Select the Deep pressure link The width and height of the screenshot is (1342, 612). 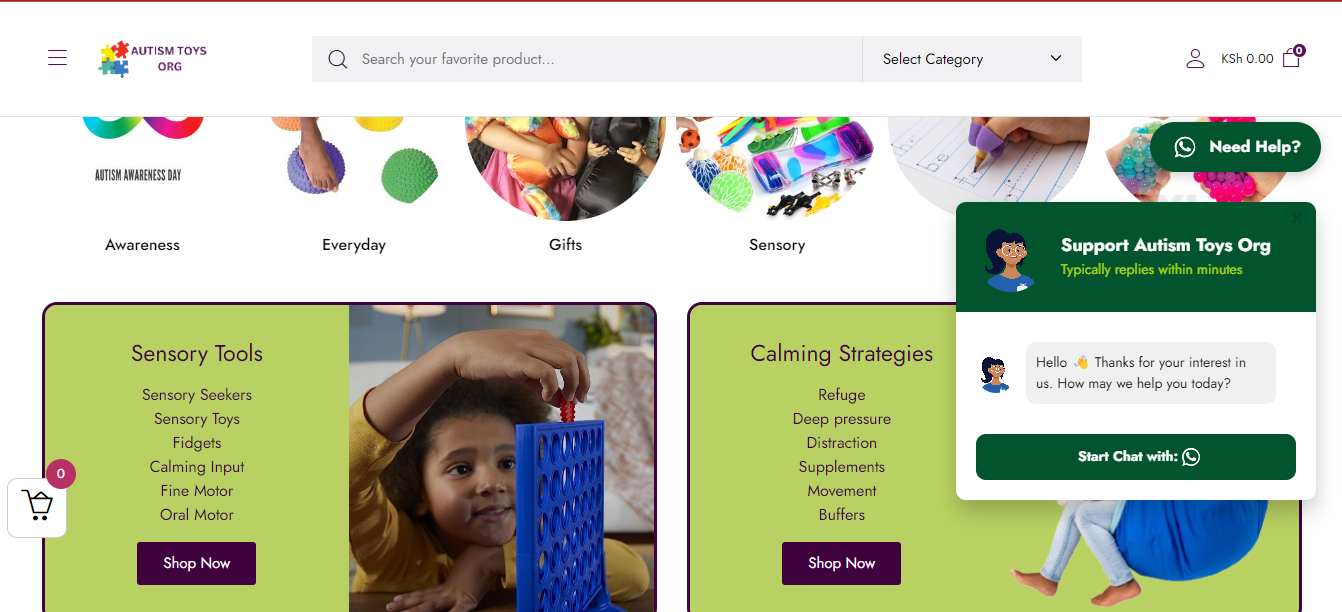click(x=842, y=419)
